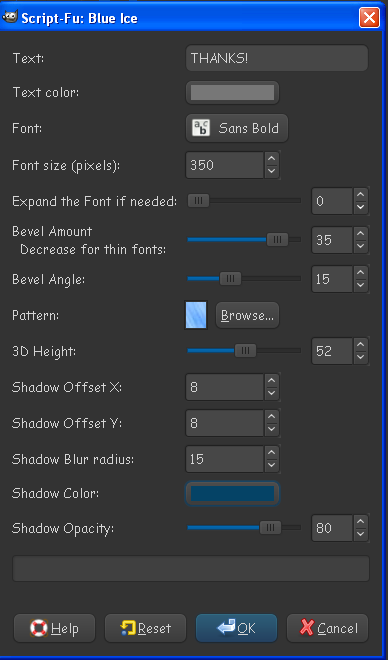Viewport: 388px width, 660px height.
Task: Decrease Shadow Opacity value with down arrow
Action: point(361,534)
